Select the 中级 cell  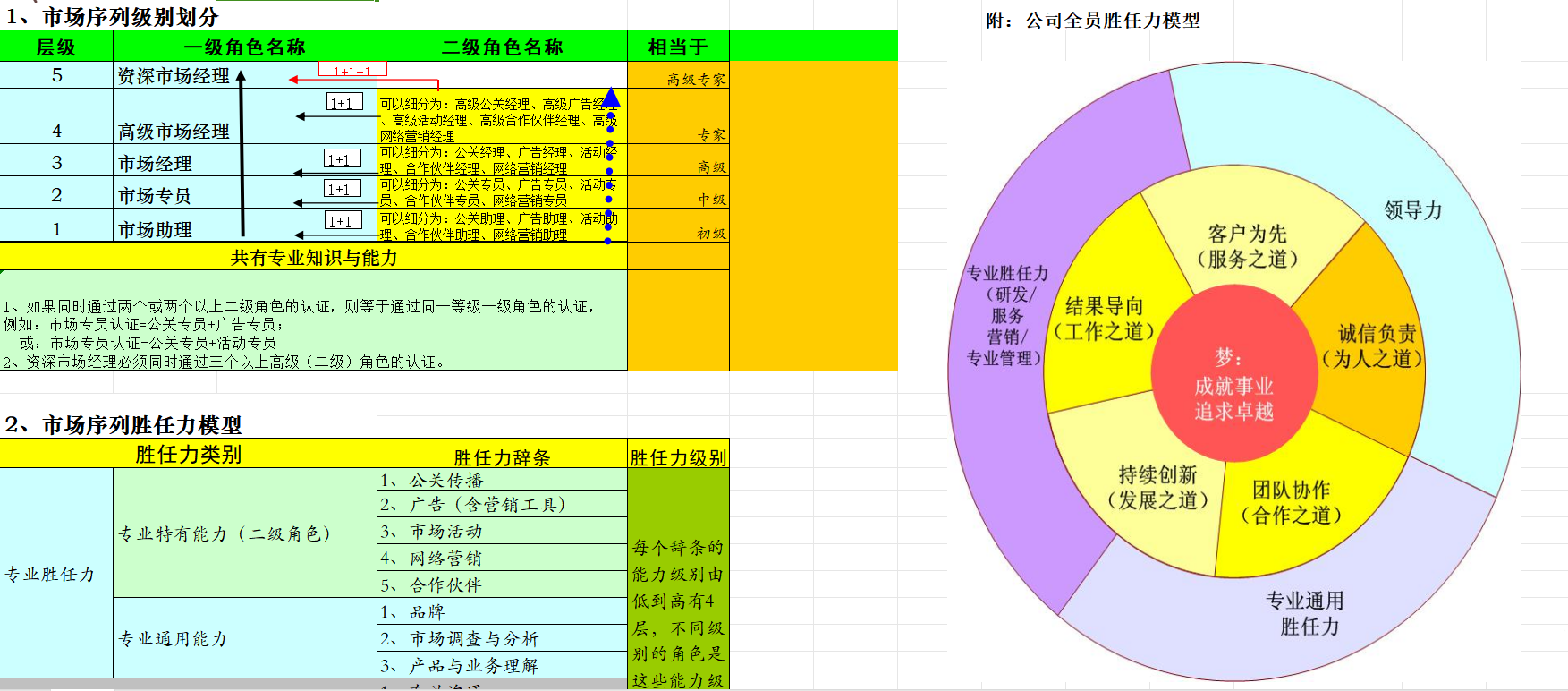click(x=678, y=193)
